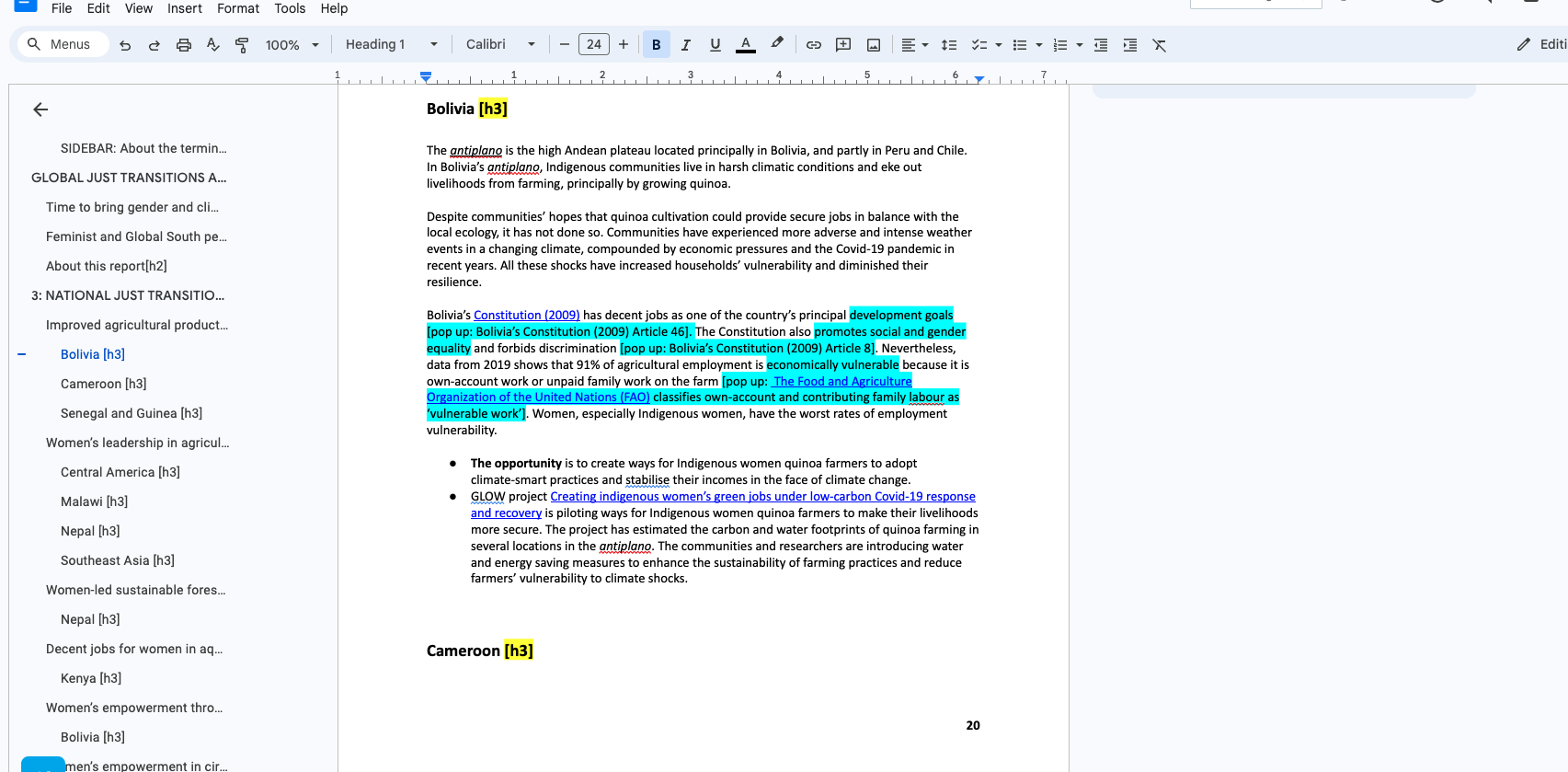Toggle Bold formatting

(657, 45)
